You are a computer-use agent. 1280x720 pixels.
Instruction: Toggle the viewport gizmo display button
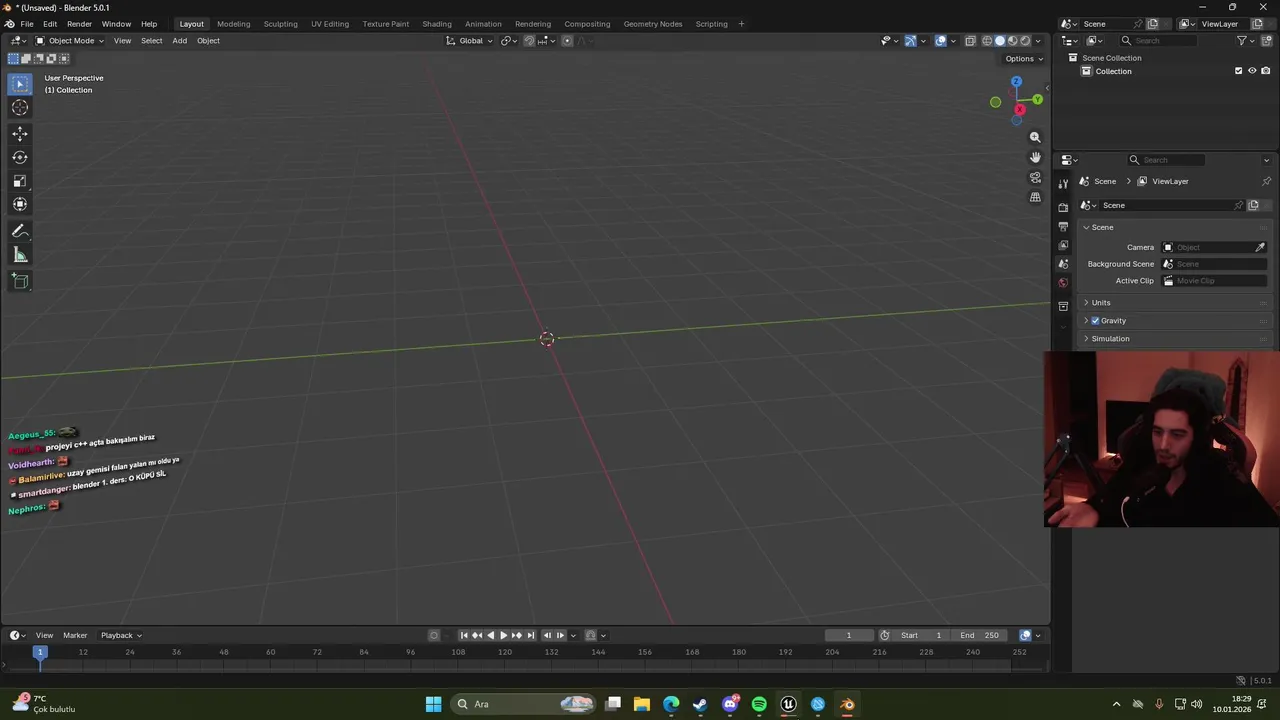910,41
